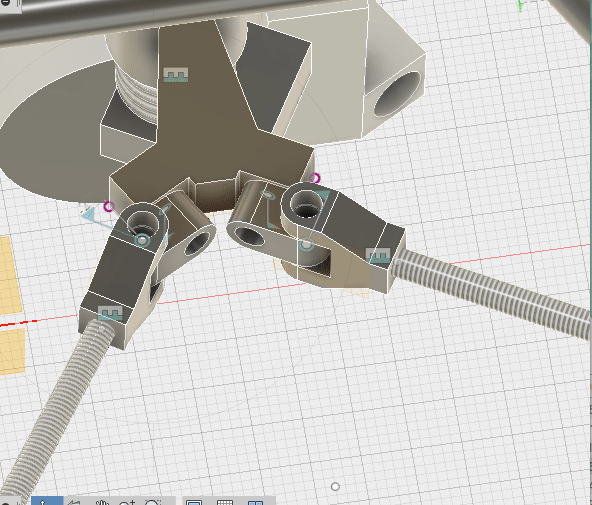Activate the highlighted Orbit tool in navigation bar
This screenshot has height=505, width=592.
[x=47, y=501]
